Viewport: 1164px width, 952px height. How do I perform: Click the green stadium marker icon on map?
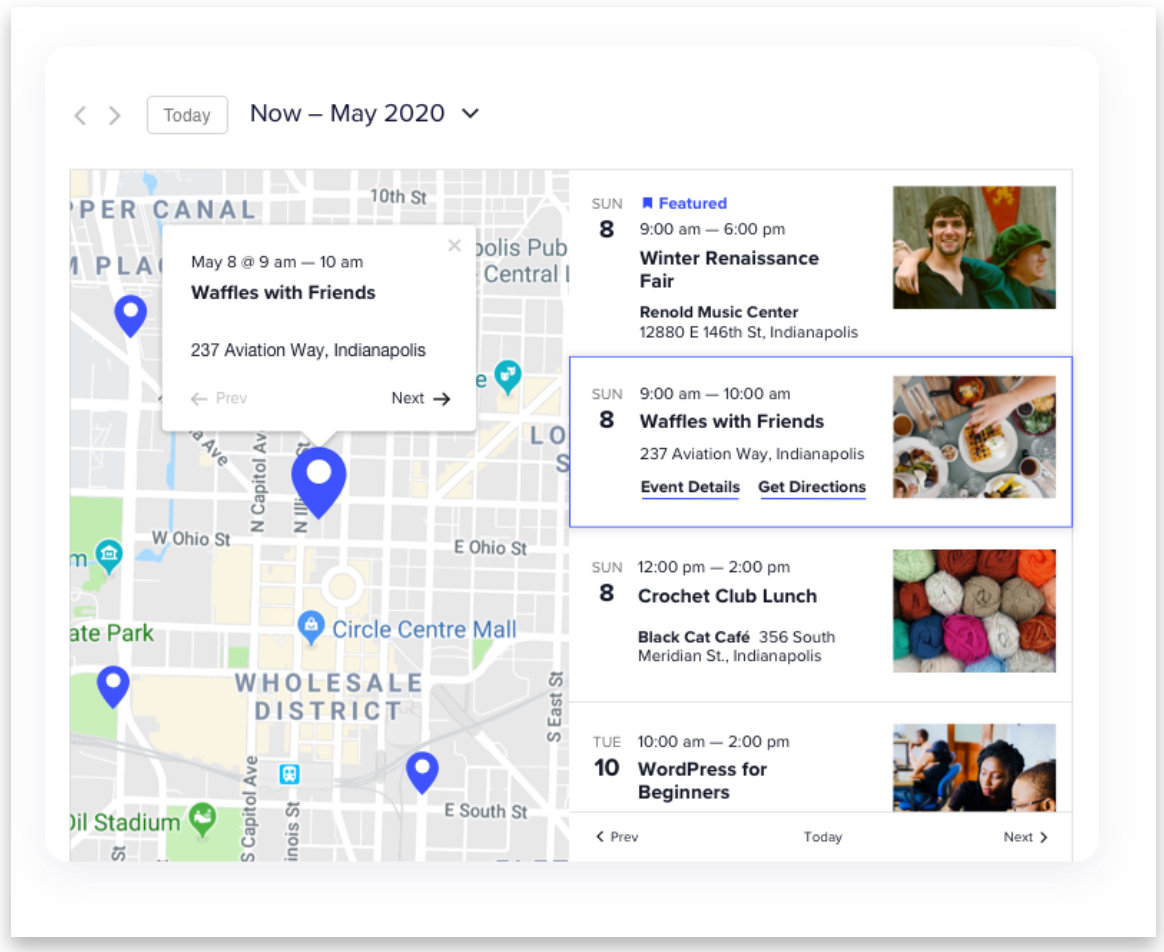(203, 821)
